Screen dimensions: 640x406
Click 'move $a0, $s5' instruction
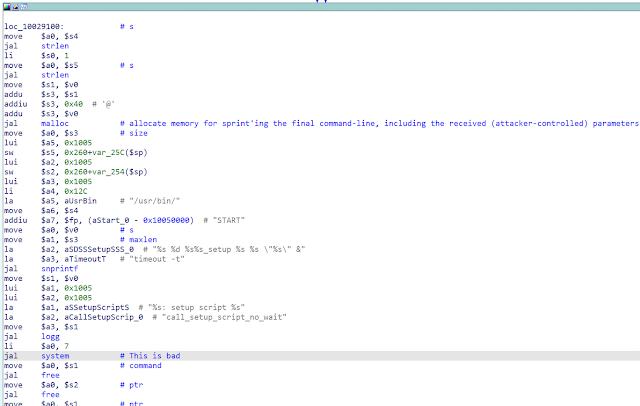[41, 65]
